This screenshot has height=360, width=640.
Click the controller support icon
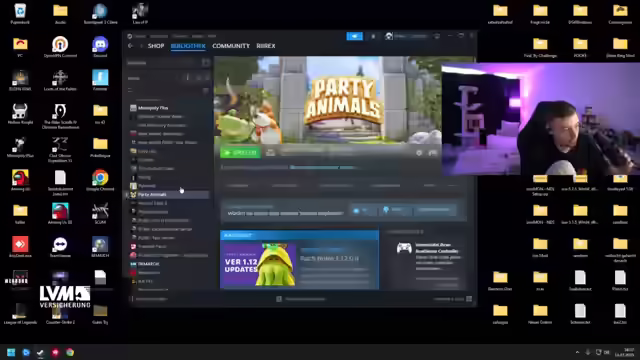[x=404, y=248]
